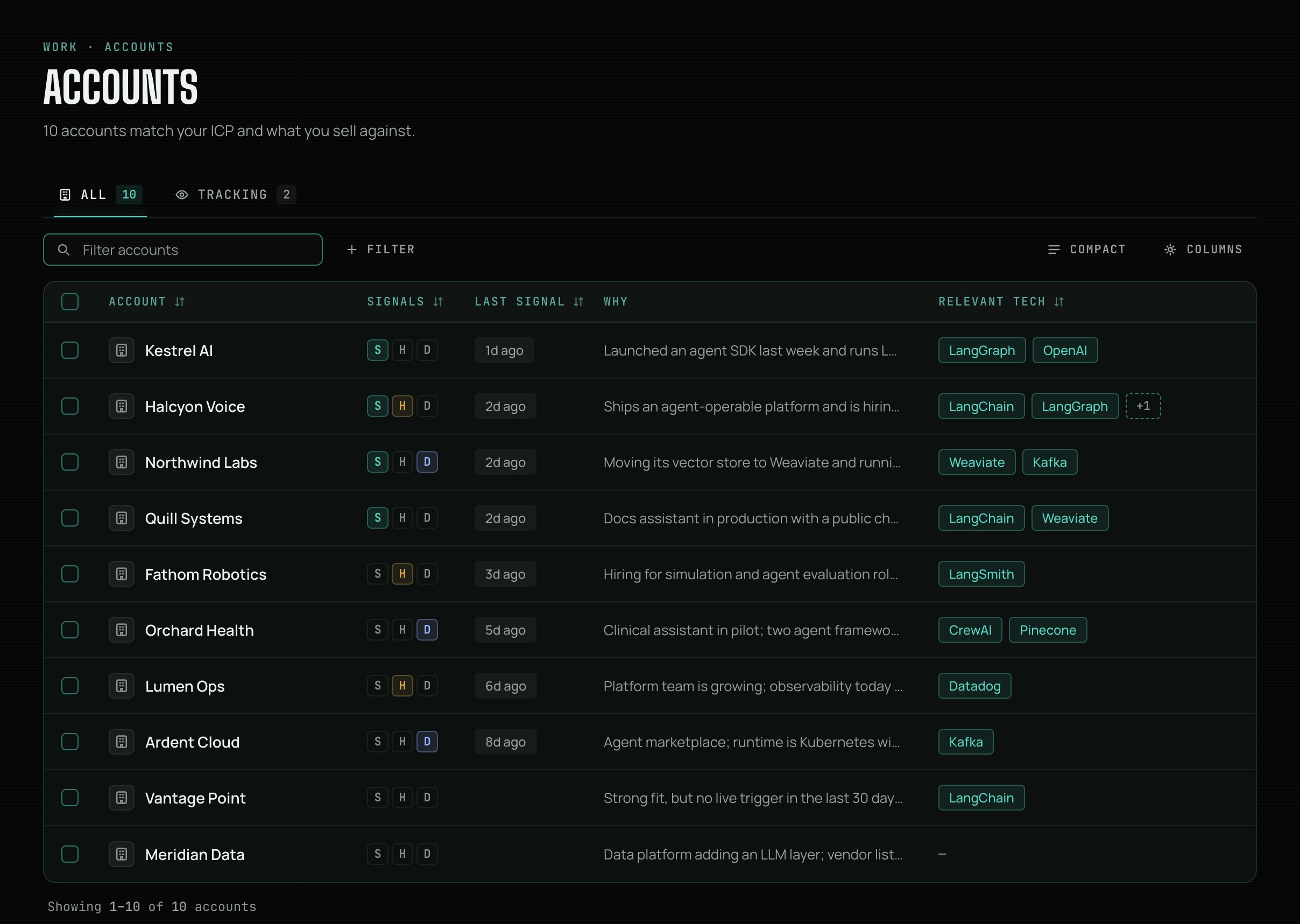
Task: Toggle the Compact view button
Action: pyautogui.click(x=1086, y=249)
